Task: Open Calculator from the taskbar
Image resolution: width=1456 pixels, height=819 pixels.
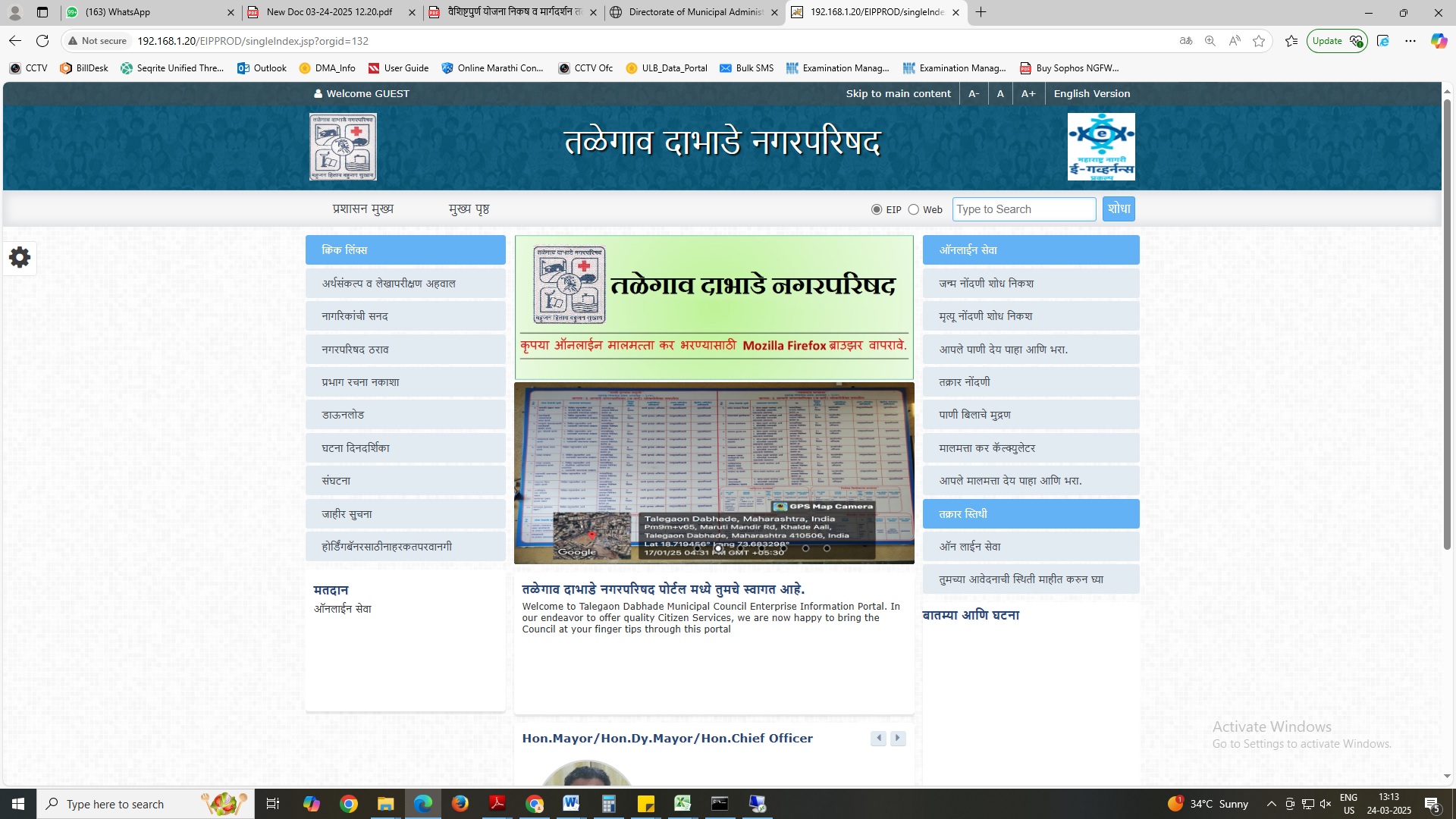Action: tap(608, 804)
